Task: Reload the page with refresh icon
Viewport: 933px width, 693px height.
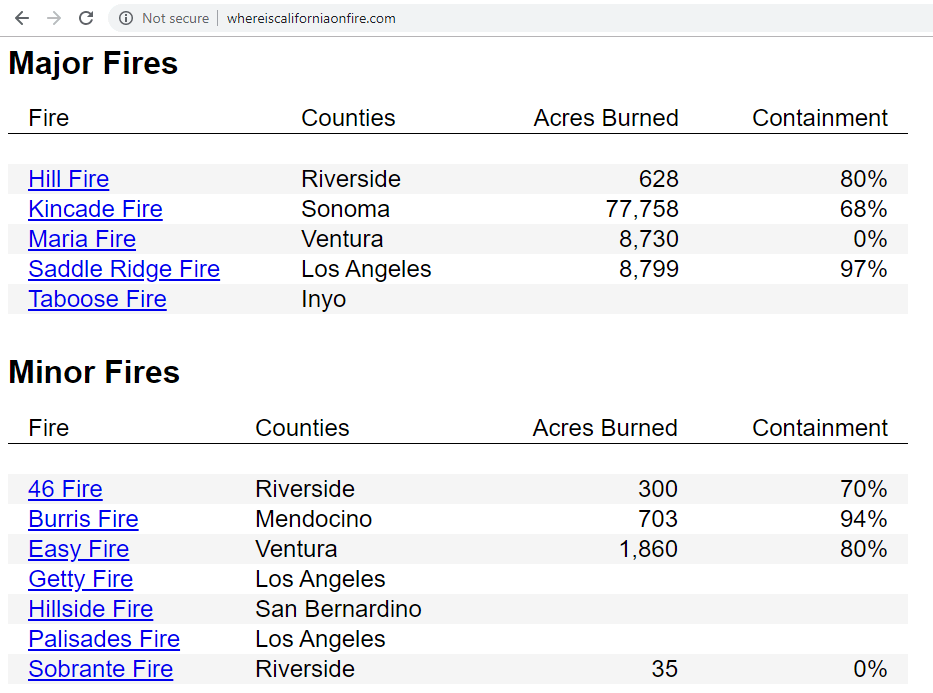Action: (x=86, y=18)
